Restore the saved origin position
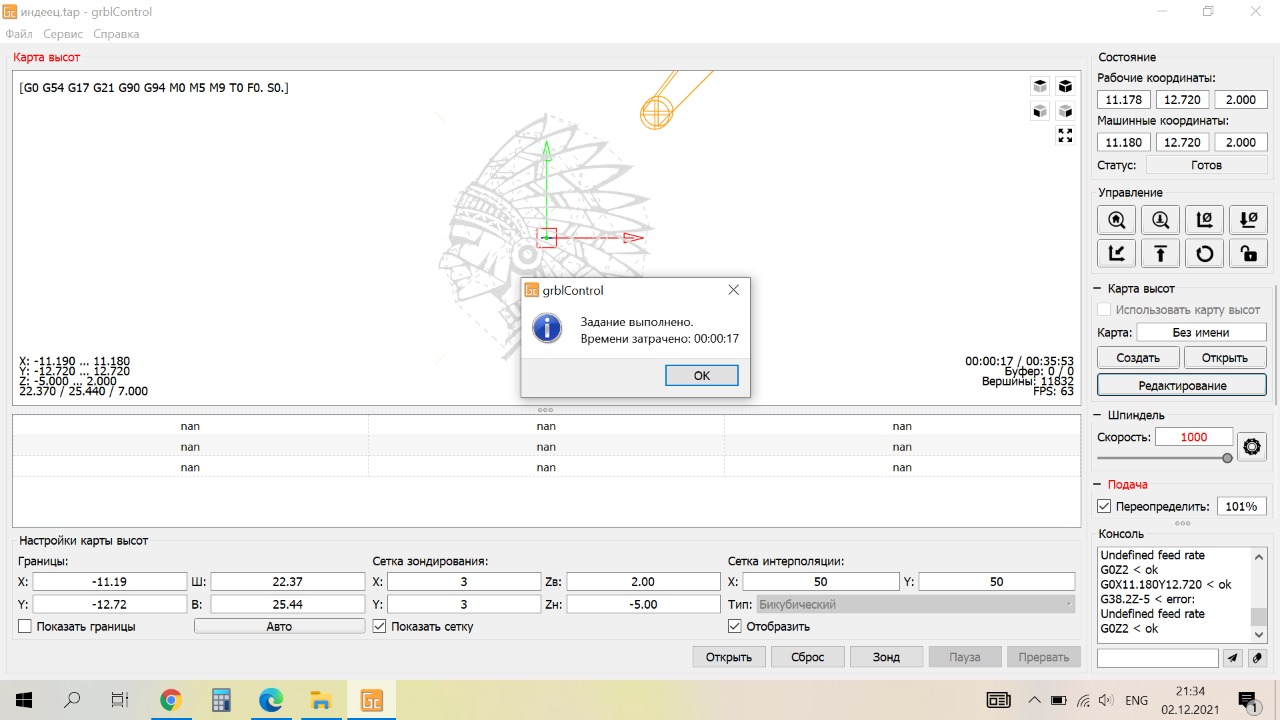 click(1117, 253)
